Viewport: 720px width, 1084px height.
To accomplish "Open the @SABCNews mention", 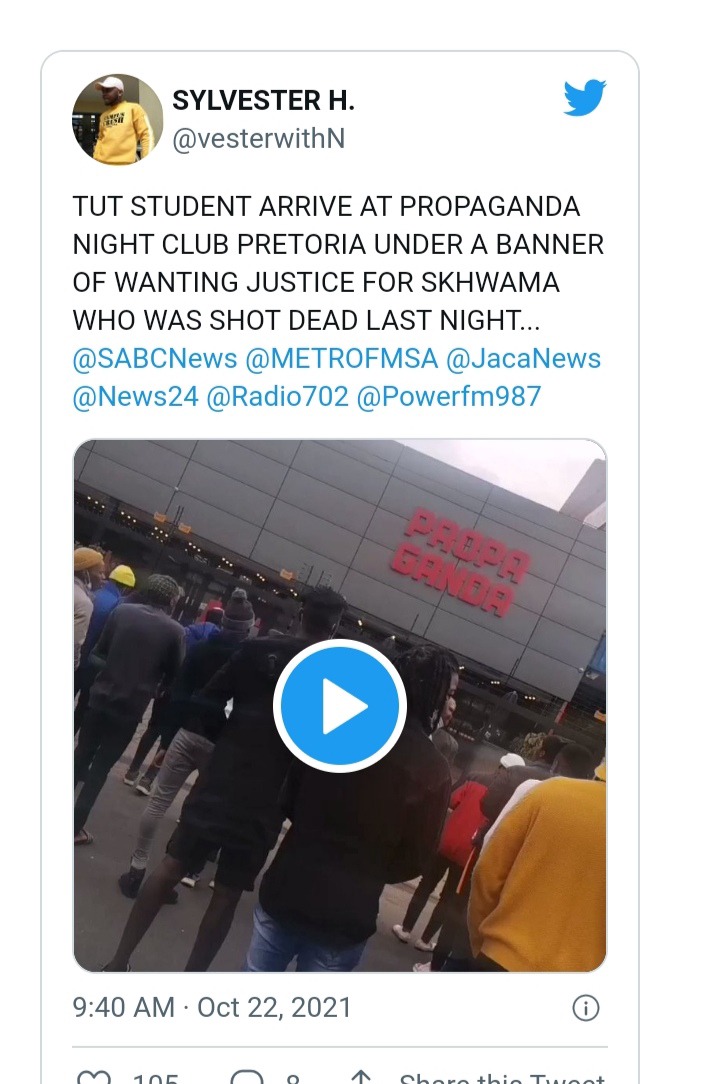I will 155,359.
